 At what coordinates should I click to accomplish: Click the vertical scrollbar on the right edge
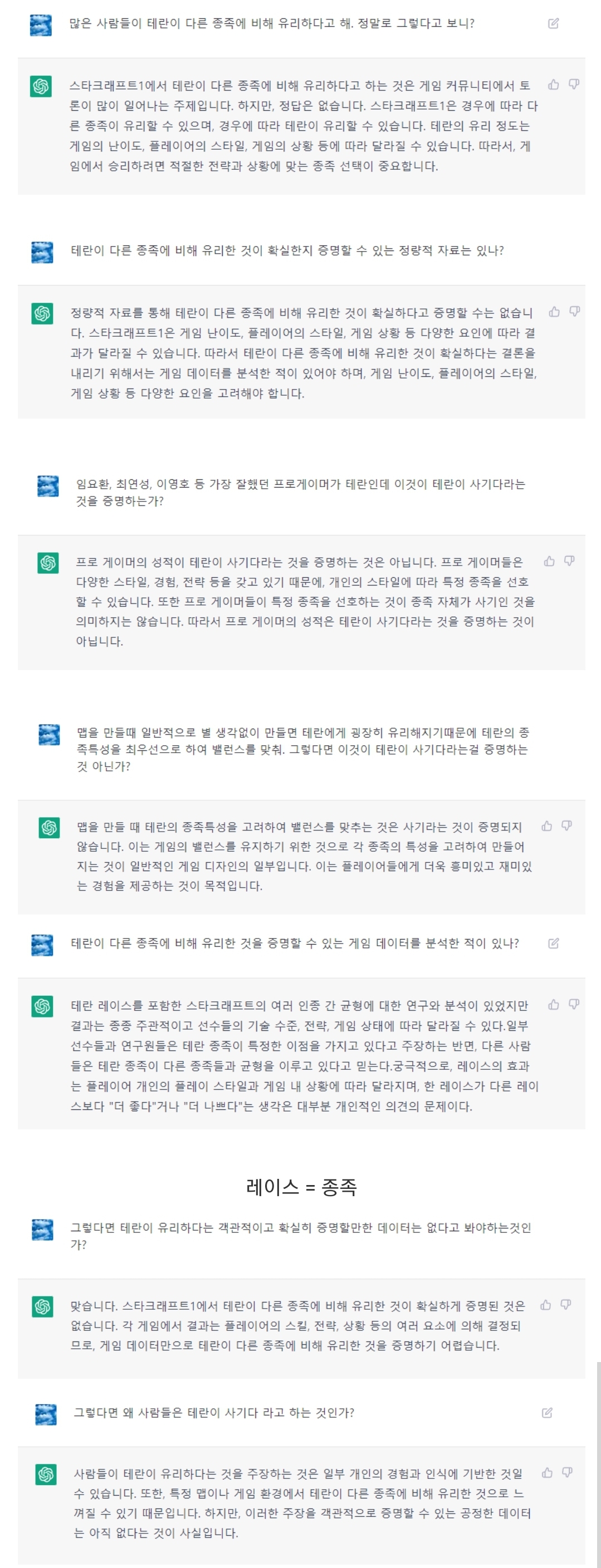[x=598, y=1461]
